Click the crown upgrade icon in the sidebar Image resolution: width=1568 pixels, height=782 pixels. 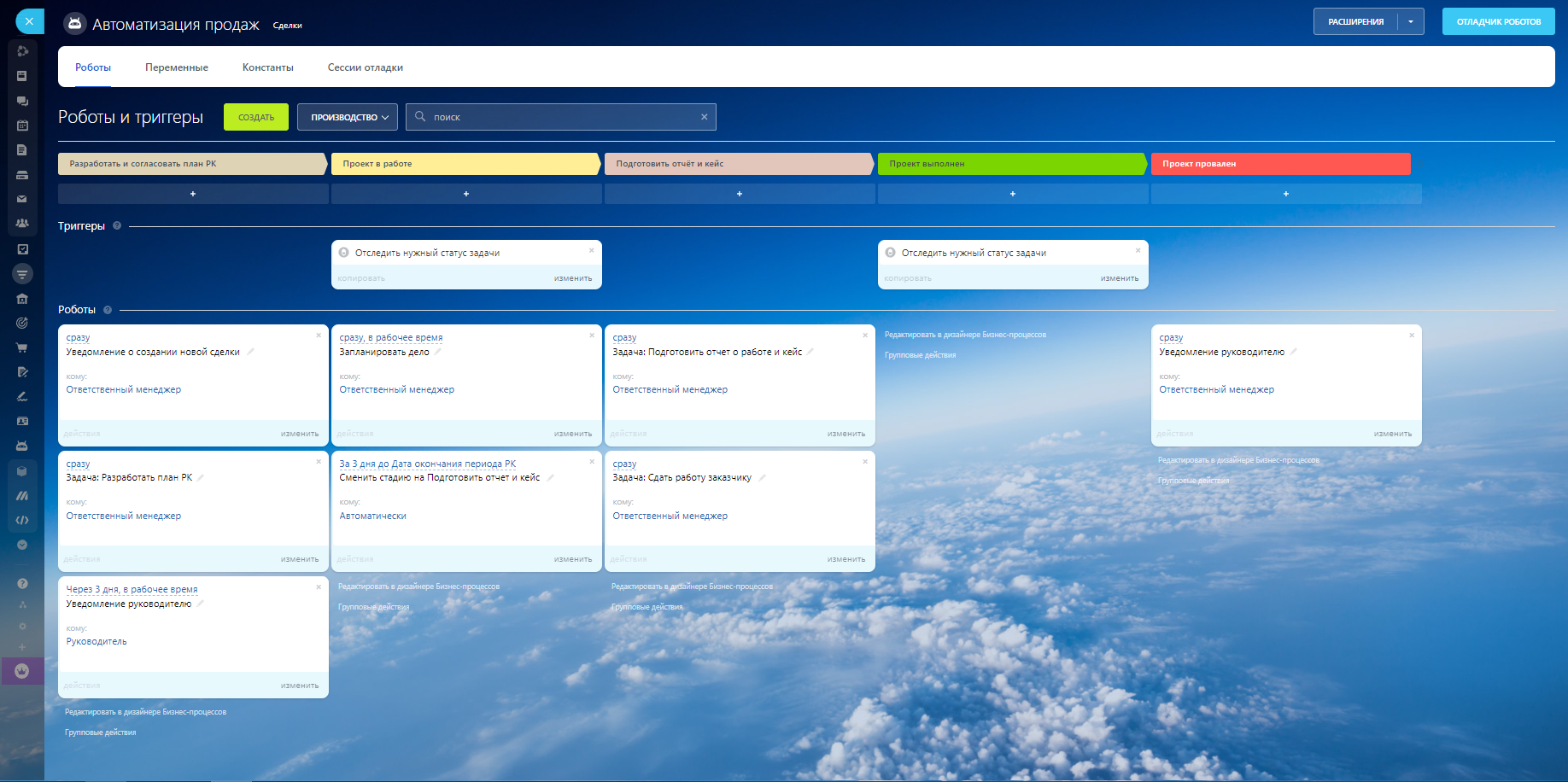tap(22, 671)
